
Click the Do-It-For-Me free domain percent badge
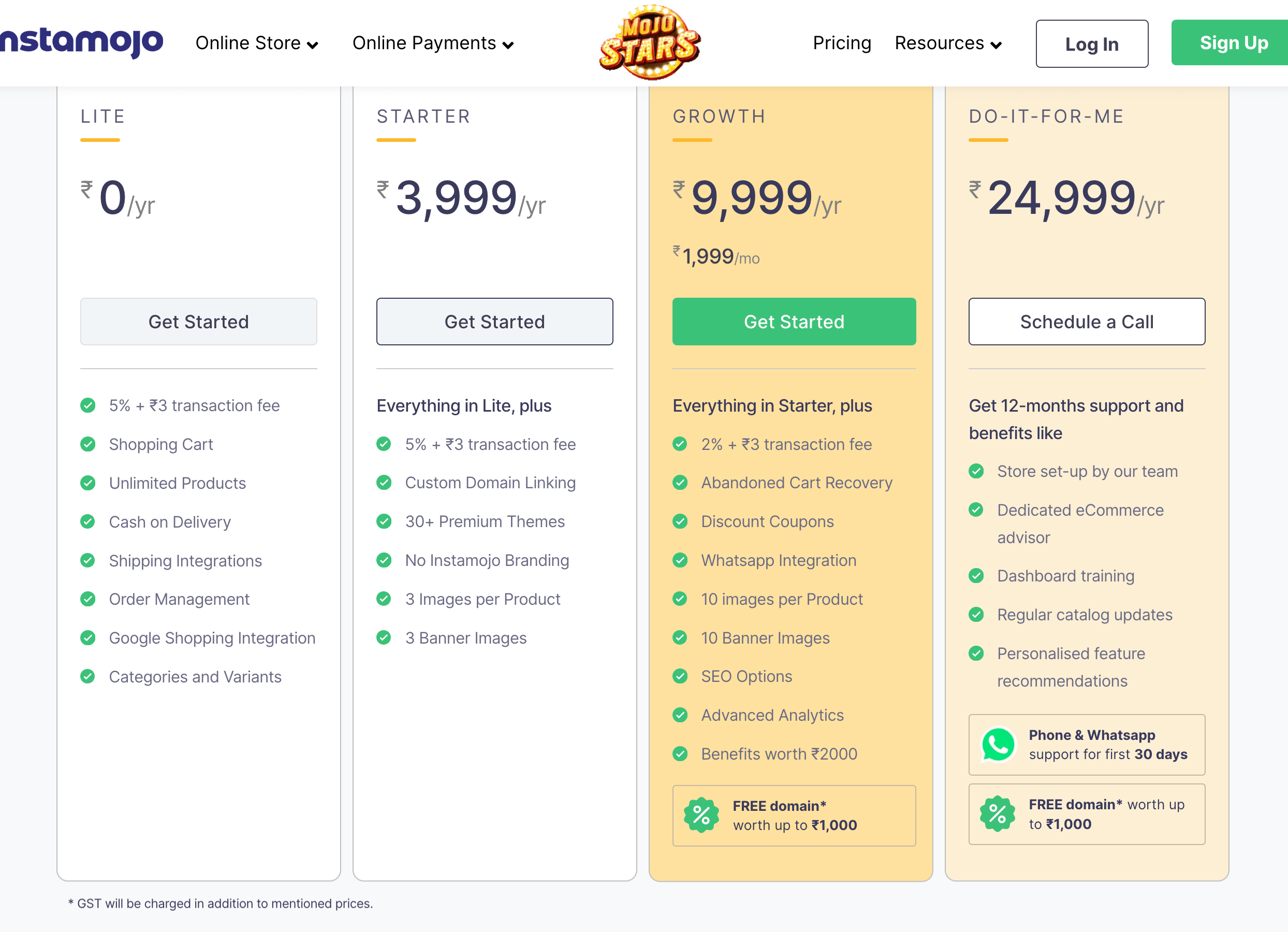997,813
